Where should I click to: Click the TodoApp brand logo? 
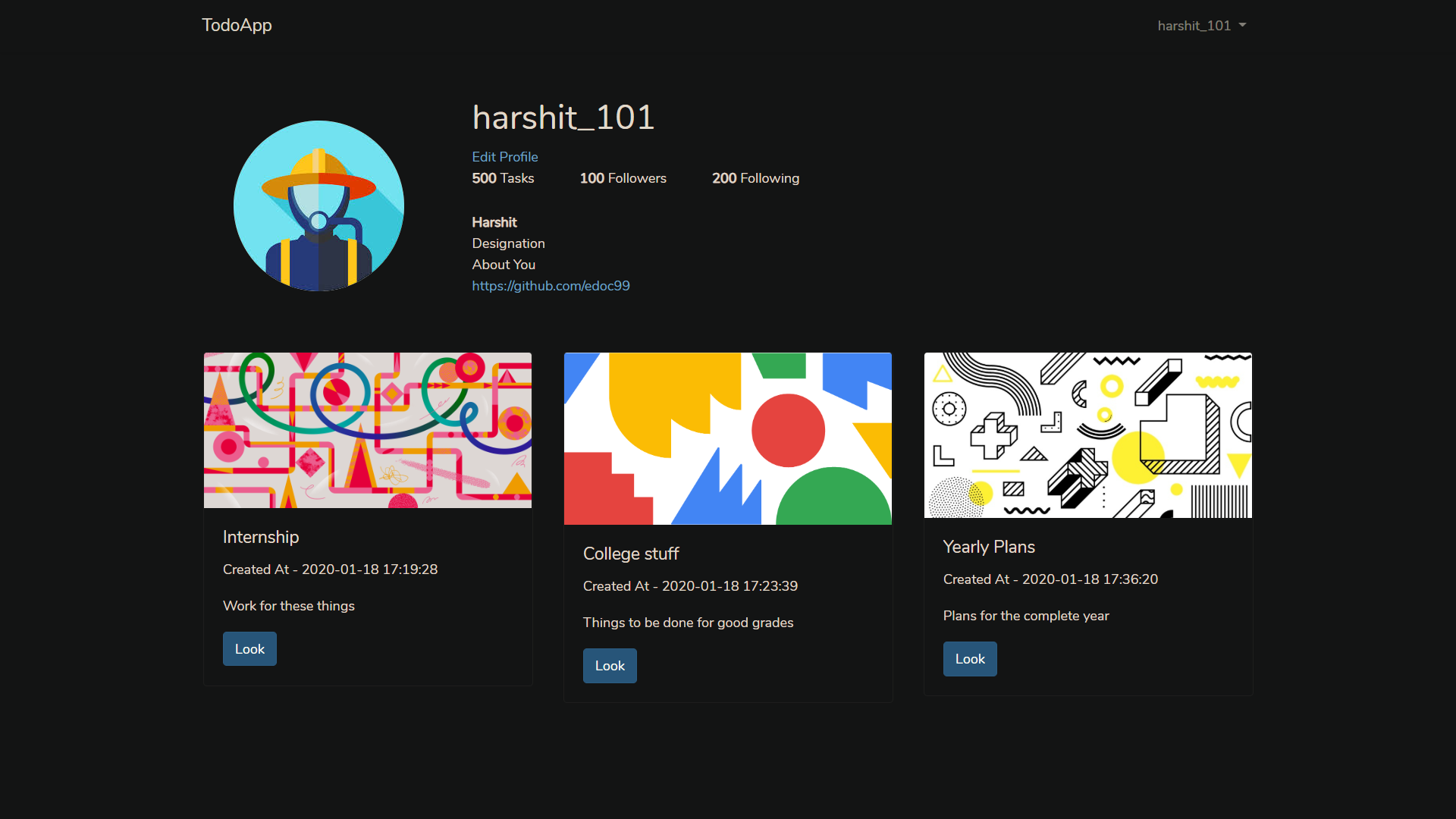237,25
